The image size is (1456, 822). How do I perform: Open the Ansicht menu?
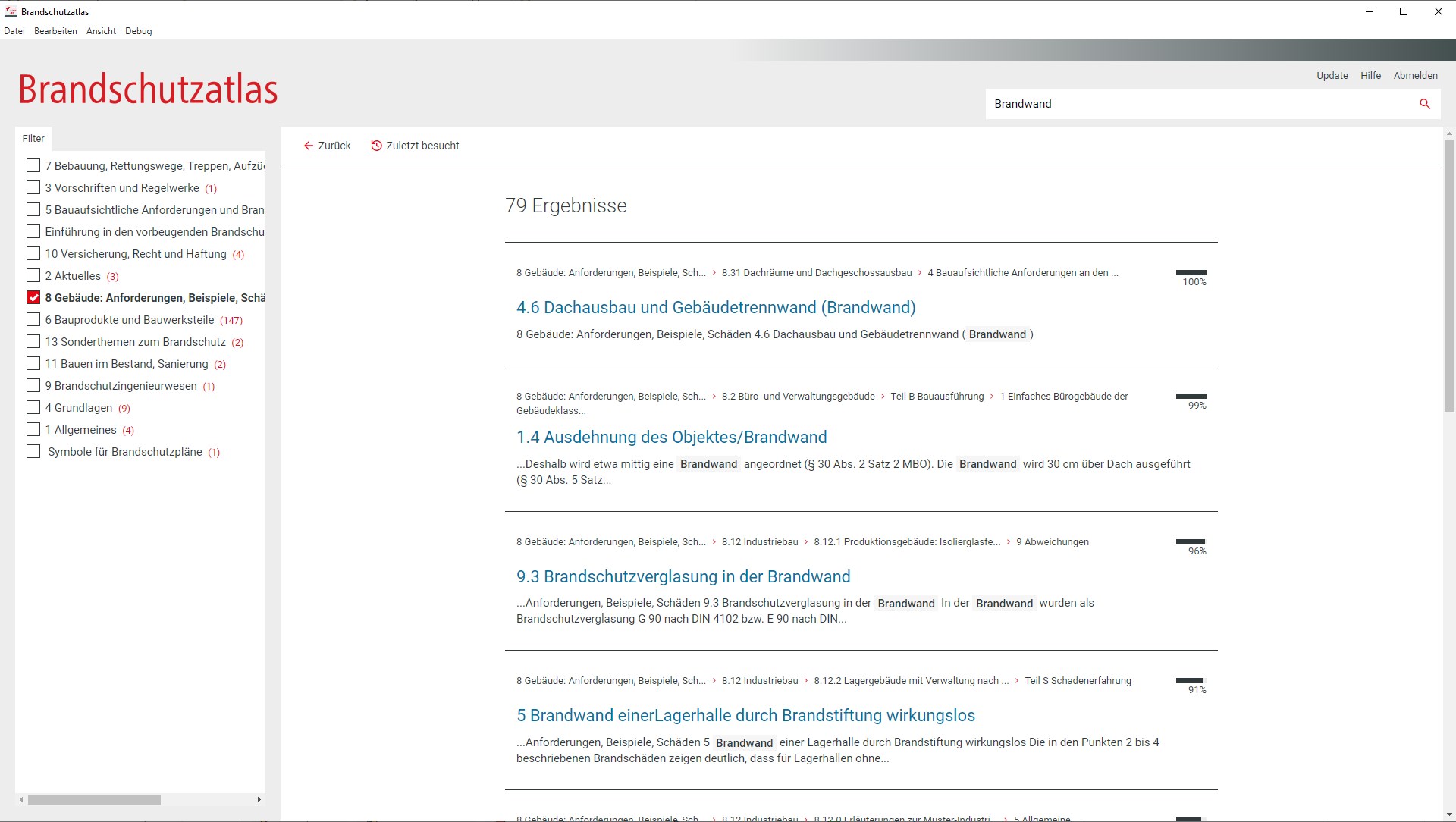click(x=101, y=31)
